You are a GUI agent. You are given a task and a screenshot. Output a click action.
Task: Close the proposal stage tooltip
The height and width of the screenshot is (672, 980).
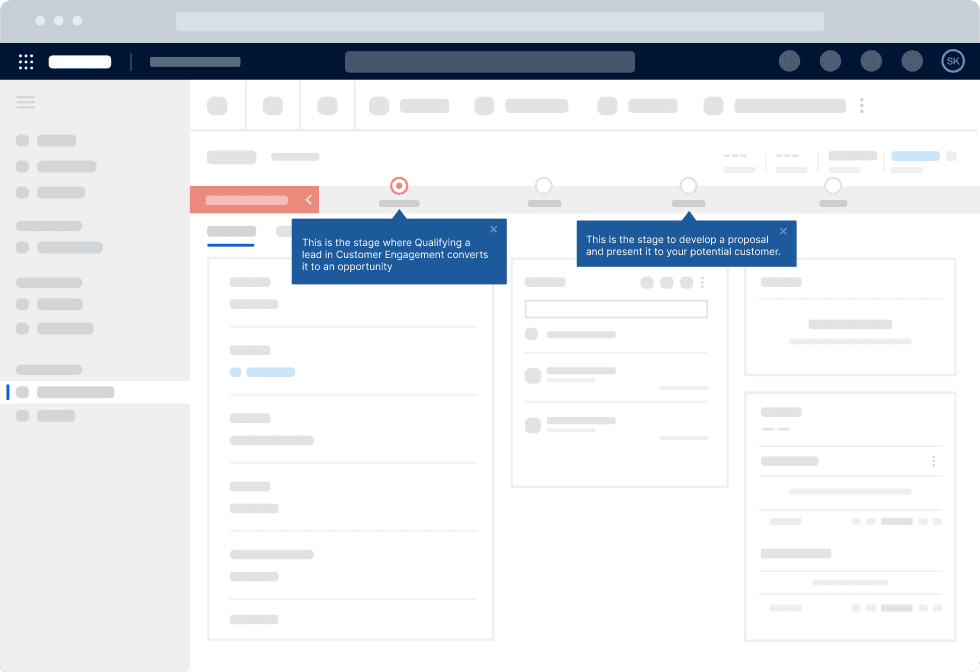[783, 231]
